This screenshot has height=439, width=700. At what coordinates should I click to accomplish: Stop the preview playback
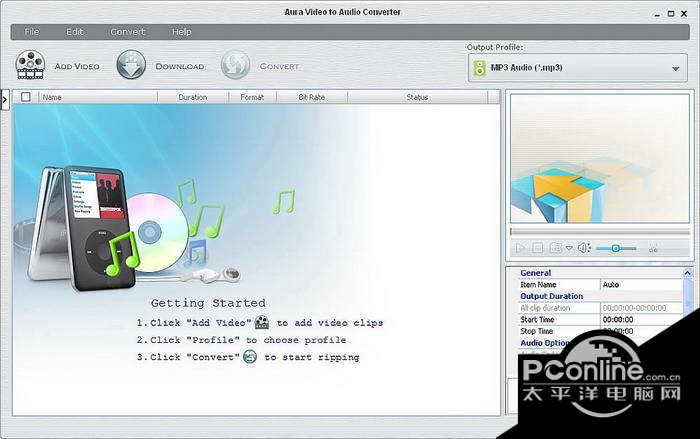pos(538,248)
